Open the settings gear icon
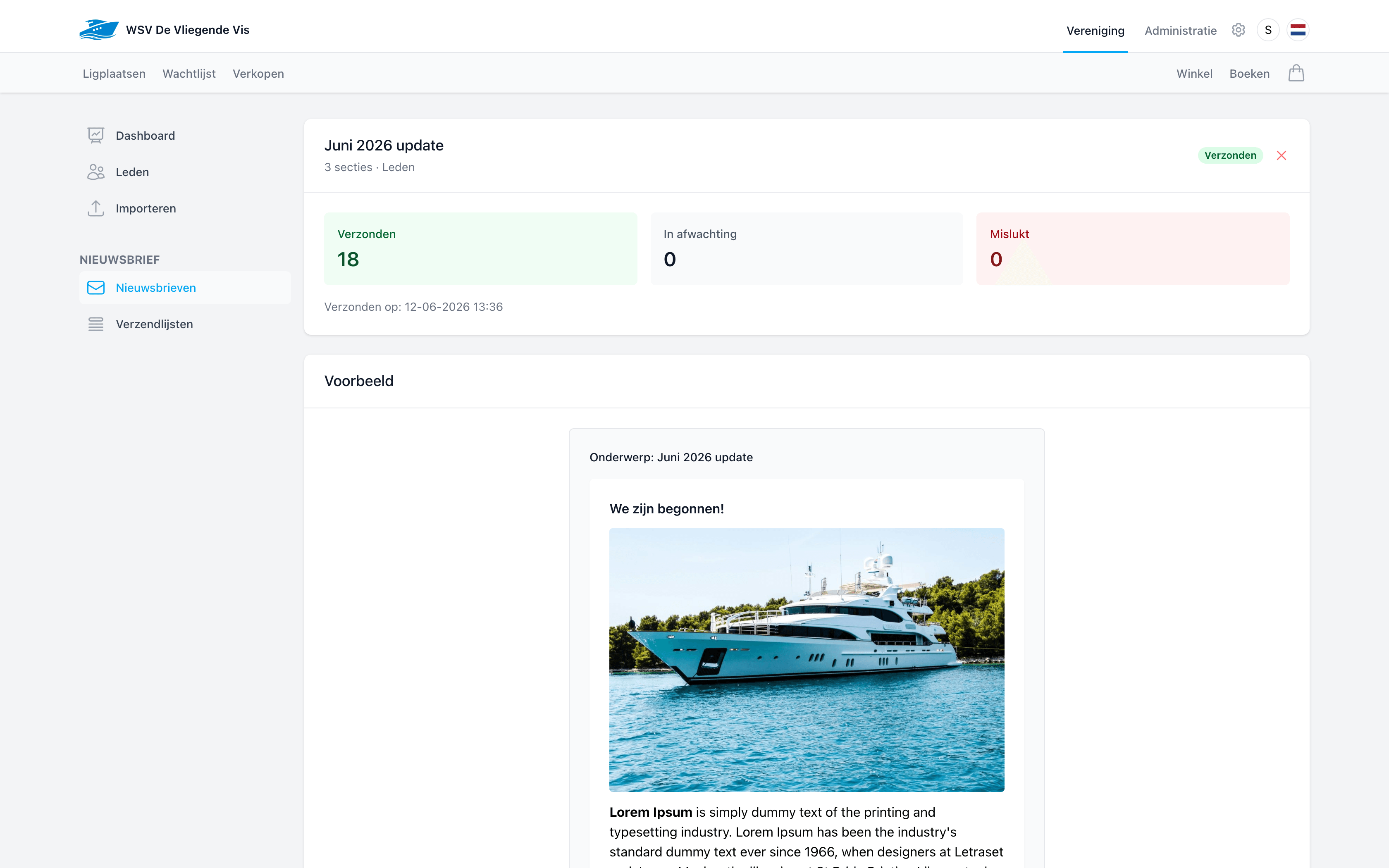Viewport: 1389px width, 868px height. click(1238, 30)
